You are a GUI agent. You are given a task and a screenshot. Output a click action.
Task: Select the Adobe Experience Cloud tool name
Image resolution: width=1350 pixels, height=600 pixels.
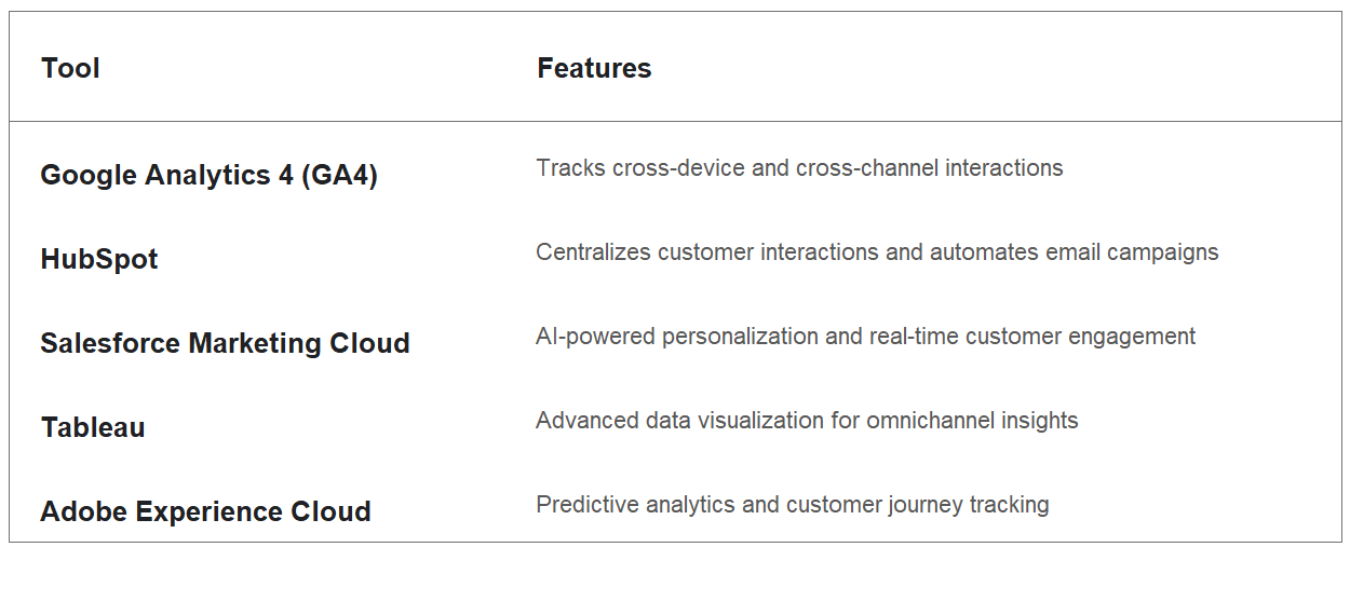(x=205, y=511)
